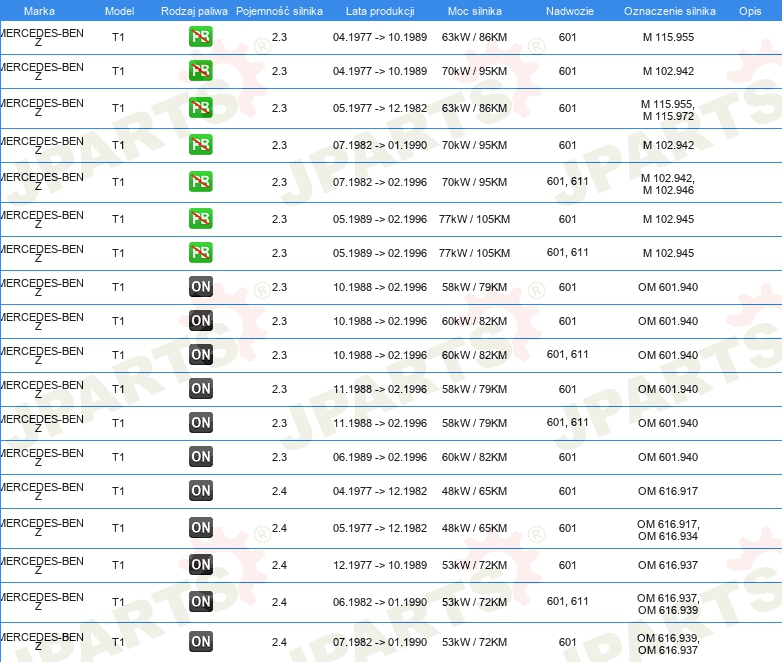Select engine code cell 'M 115.955, M 115.972'

point(668,110)
